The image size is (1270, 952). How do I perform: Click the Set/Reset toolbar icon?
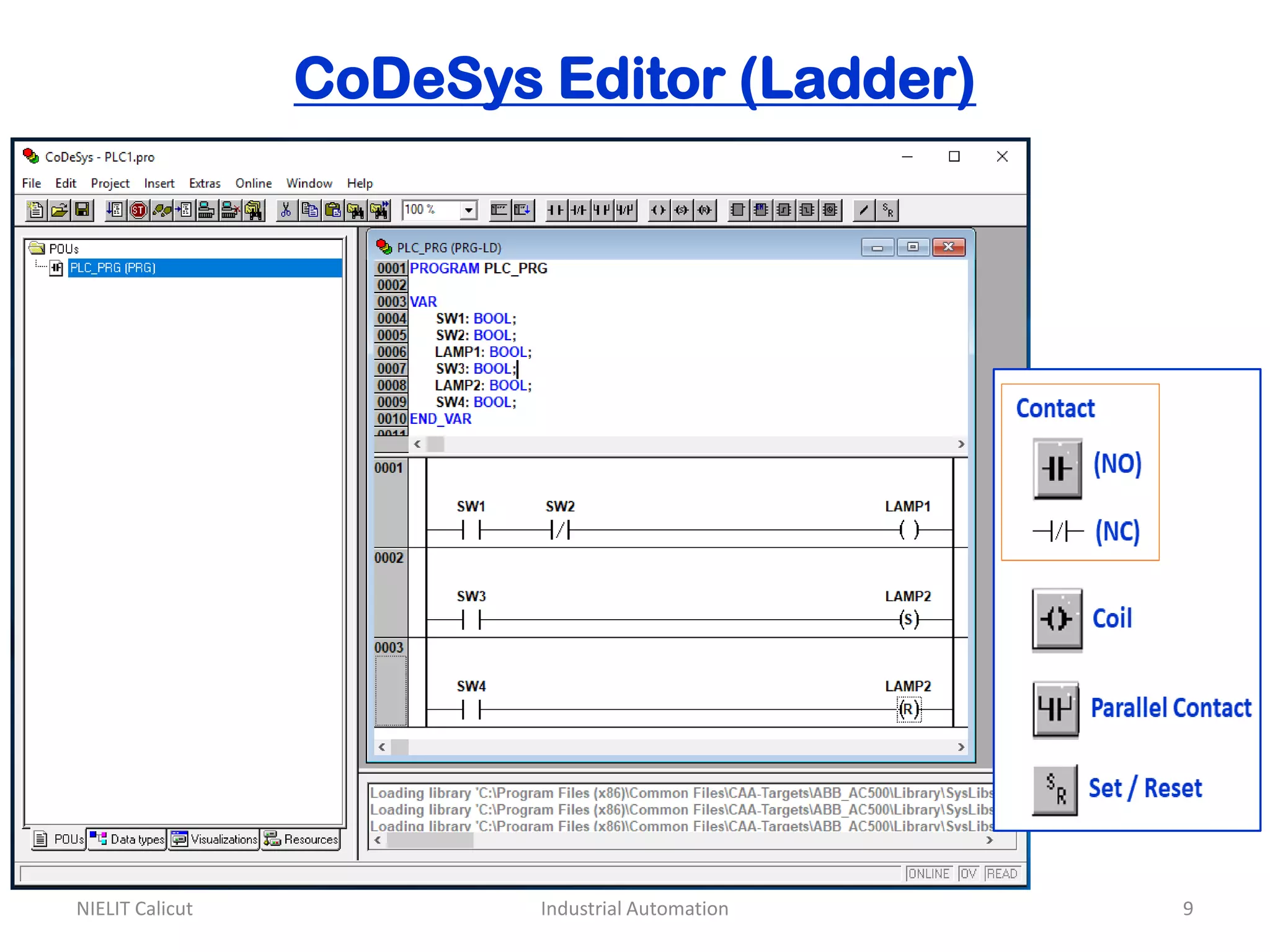(887, 210)
